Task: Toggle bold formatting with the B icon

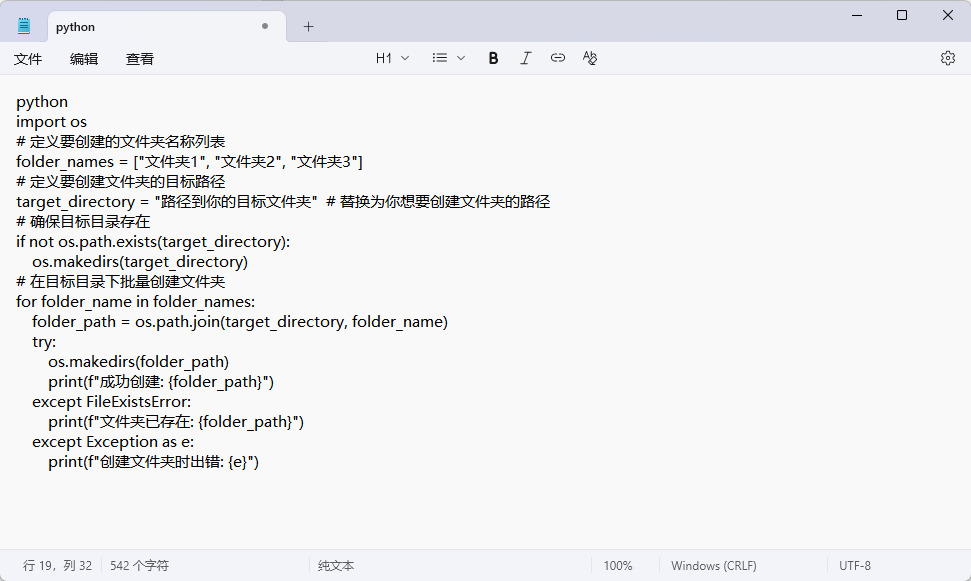Action: pyautogui.click(x=493, y=58)
